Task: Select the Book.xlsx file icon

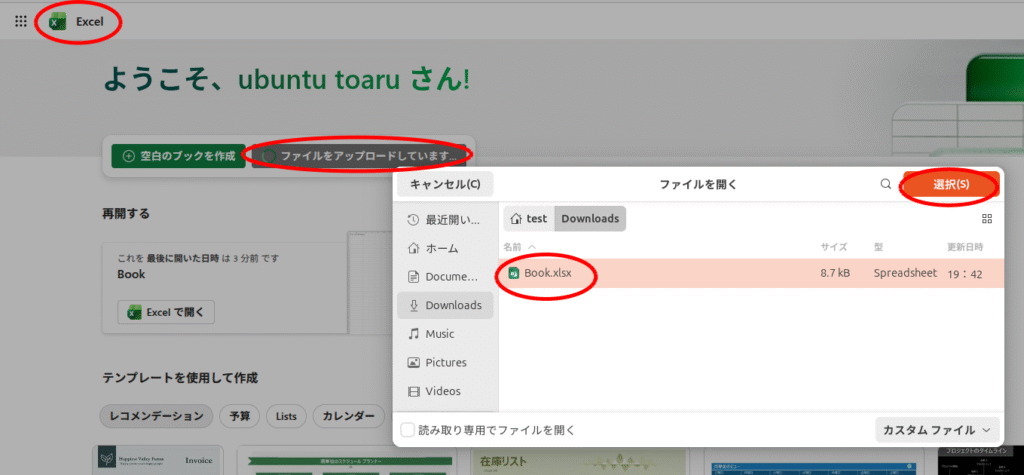Action: [x=513, y=273]
